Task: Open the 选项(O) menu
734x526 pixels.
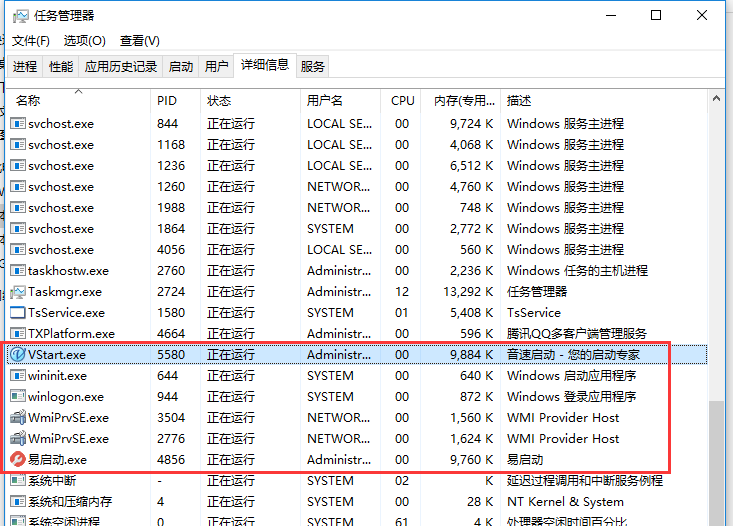Action: pos(85,41)
